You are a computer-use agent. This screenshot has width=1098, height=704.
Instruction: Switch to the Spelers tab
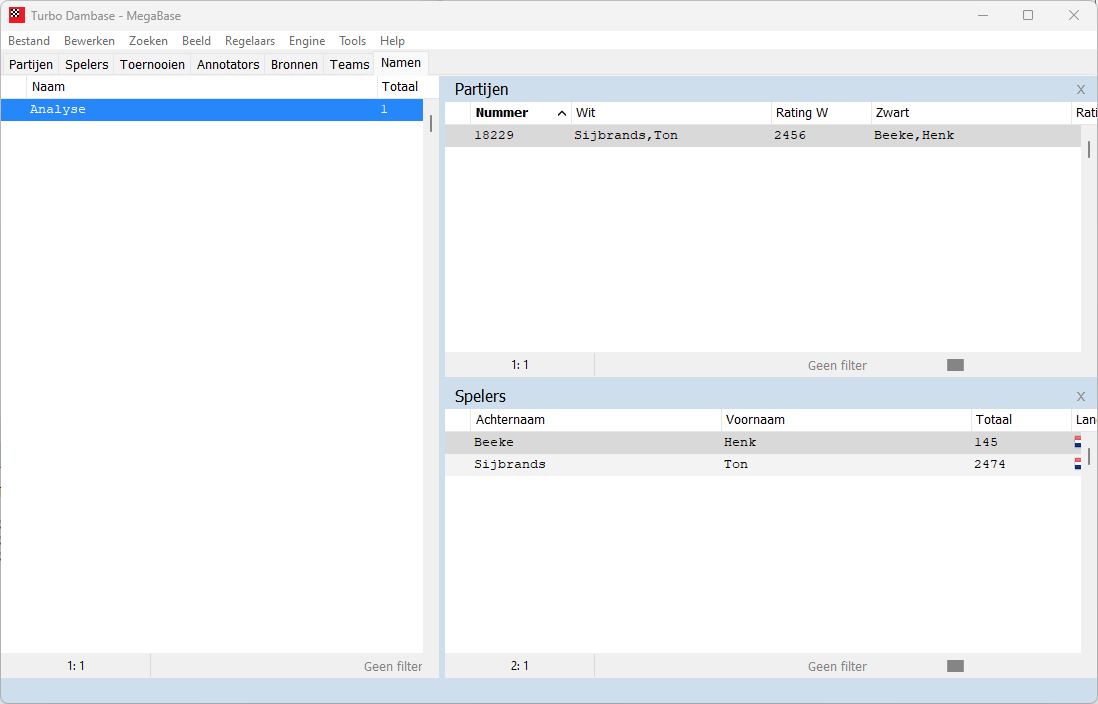tap(87, 64)
